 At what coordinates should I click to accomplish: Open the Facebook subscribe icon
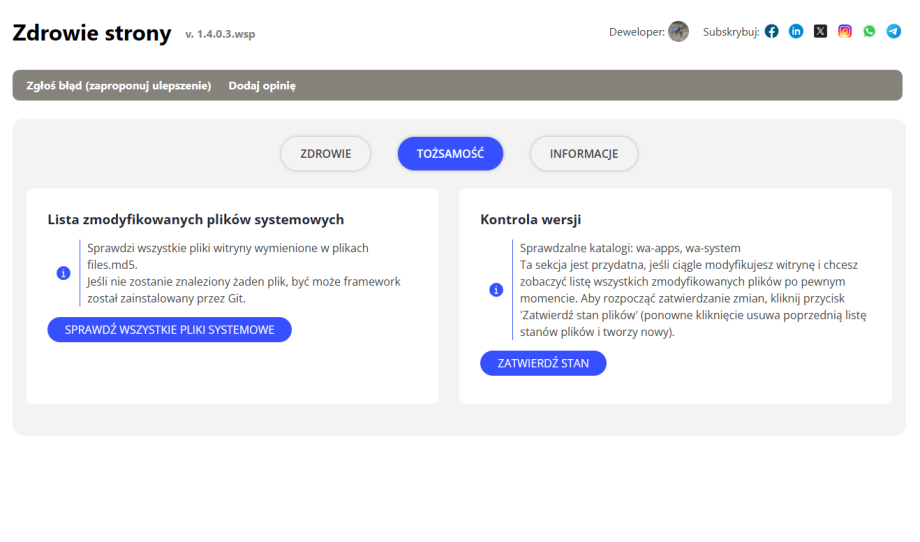click(772, 31)
